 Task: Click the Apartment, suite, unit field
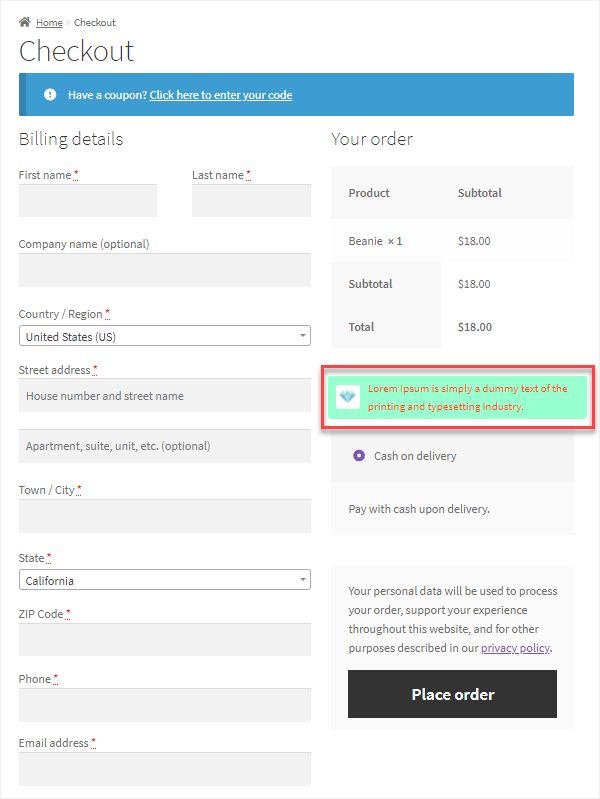[x=165, y=446]
